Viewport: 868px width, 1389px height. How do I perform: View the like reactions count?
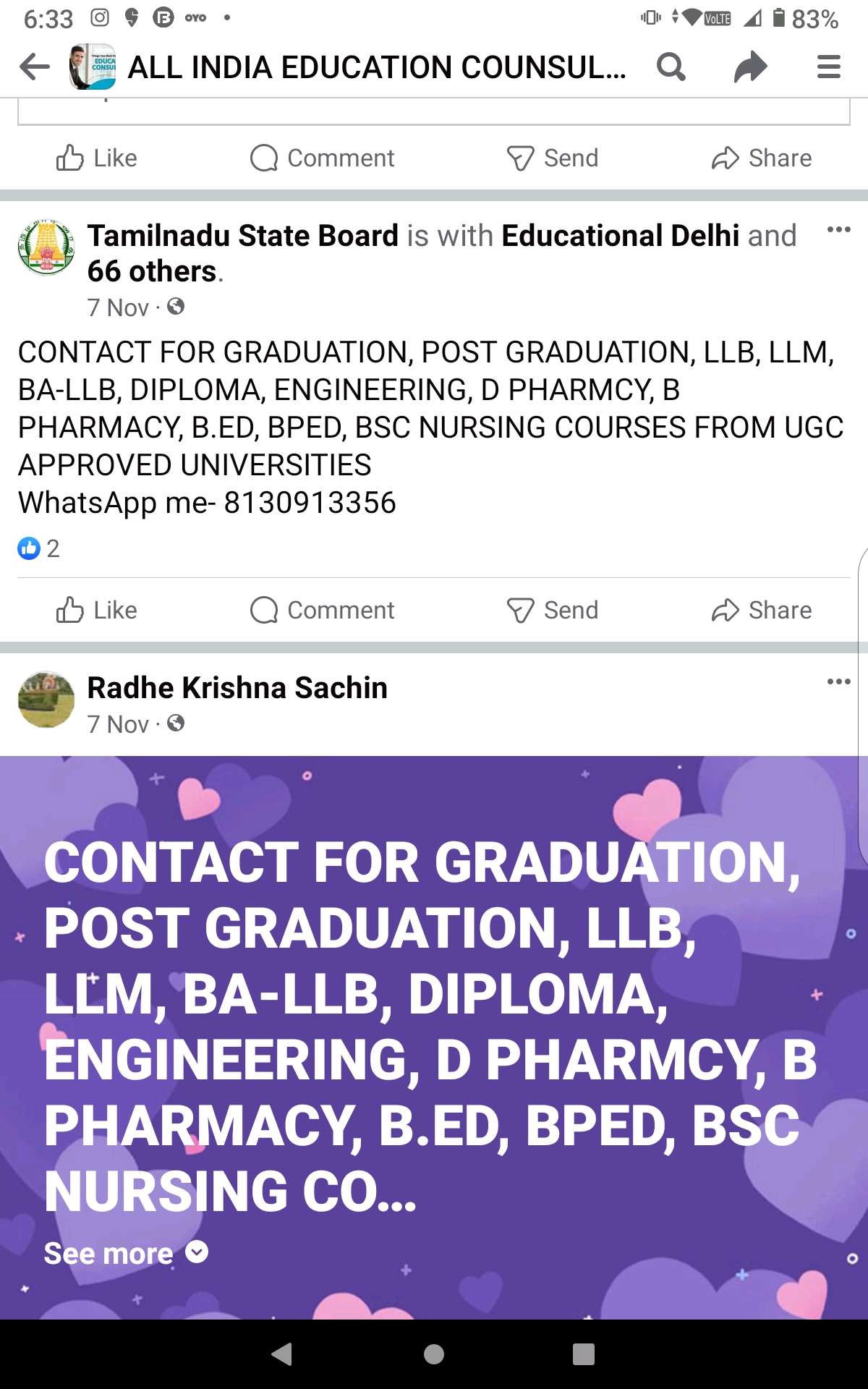pyautogui.click(x=39, y=548)
